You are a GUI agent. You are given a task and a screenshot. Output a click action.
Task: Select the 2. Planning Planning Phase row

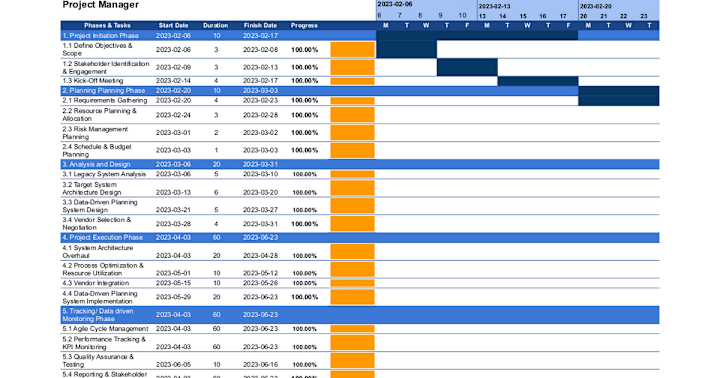360,90
